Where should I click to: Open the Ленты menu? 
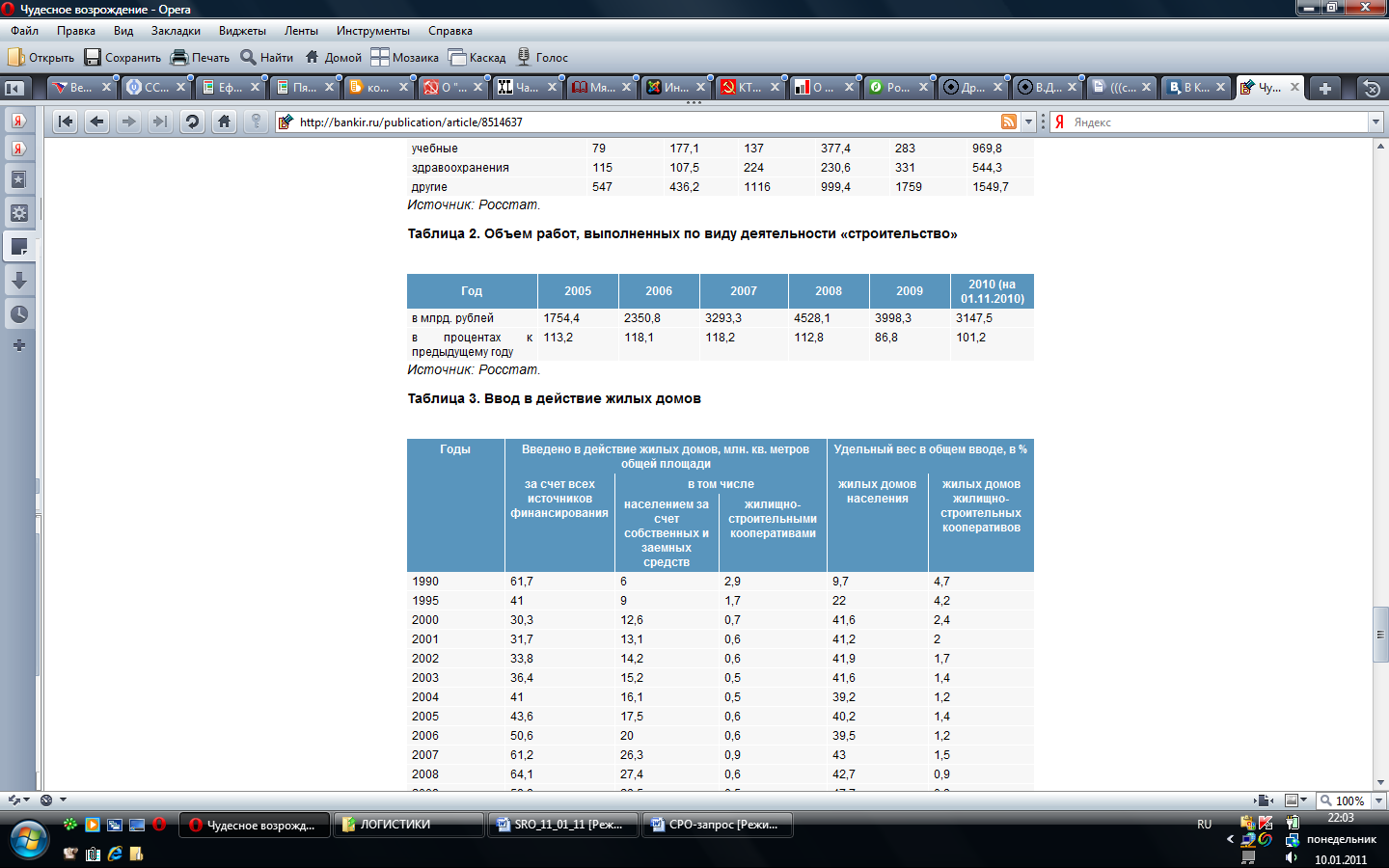[301, 31]
